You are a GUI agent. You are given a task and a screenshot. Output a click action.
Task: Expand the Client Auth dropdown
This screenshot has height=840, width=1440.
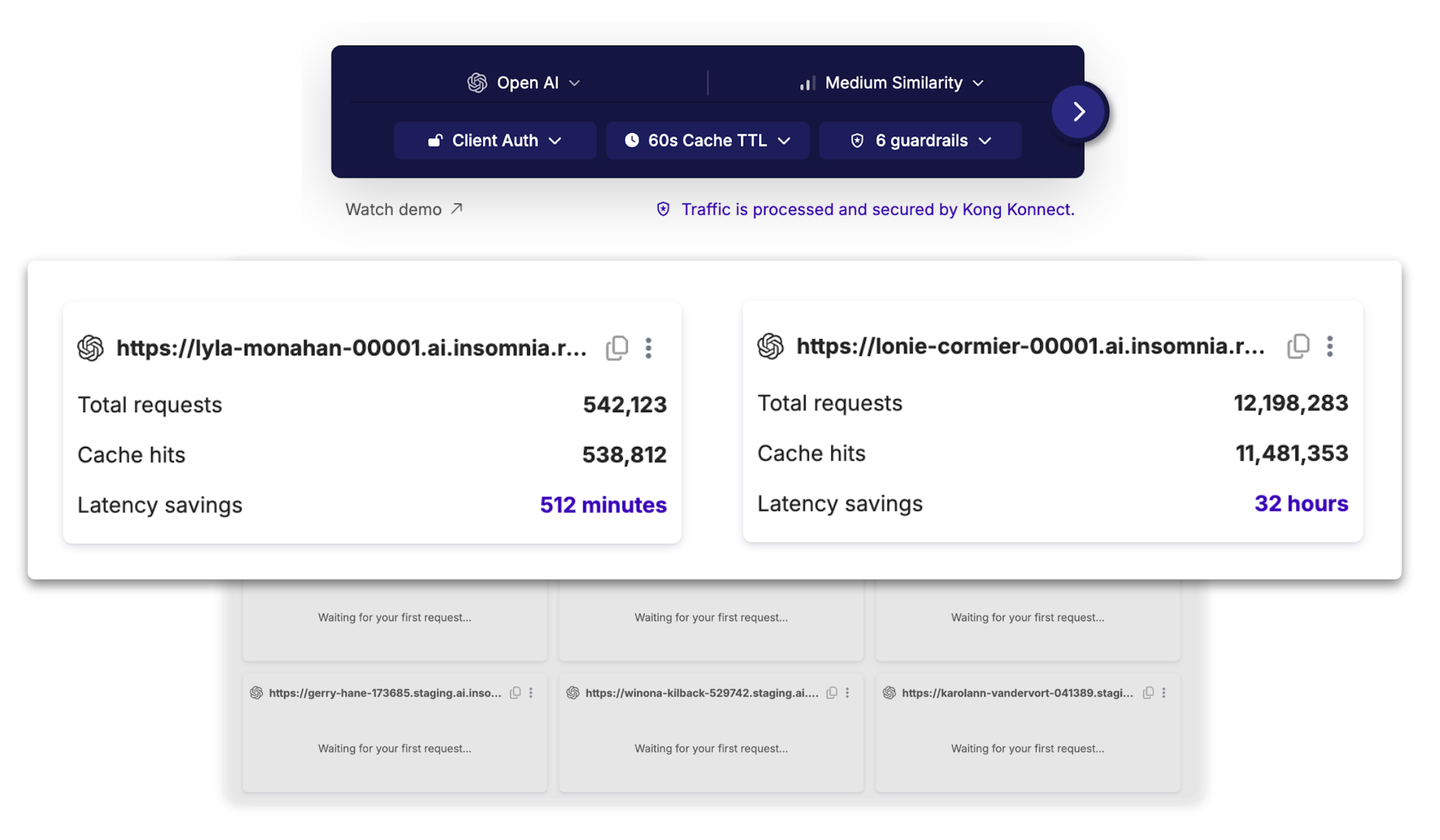495,141
